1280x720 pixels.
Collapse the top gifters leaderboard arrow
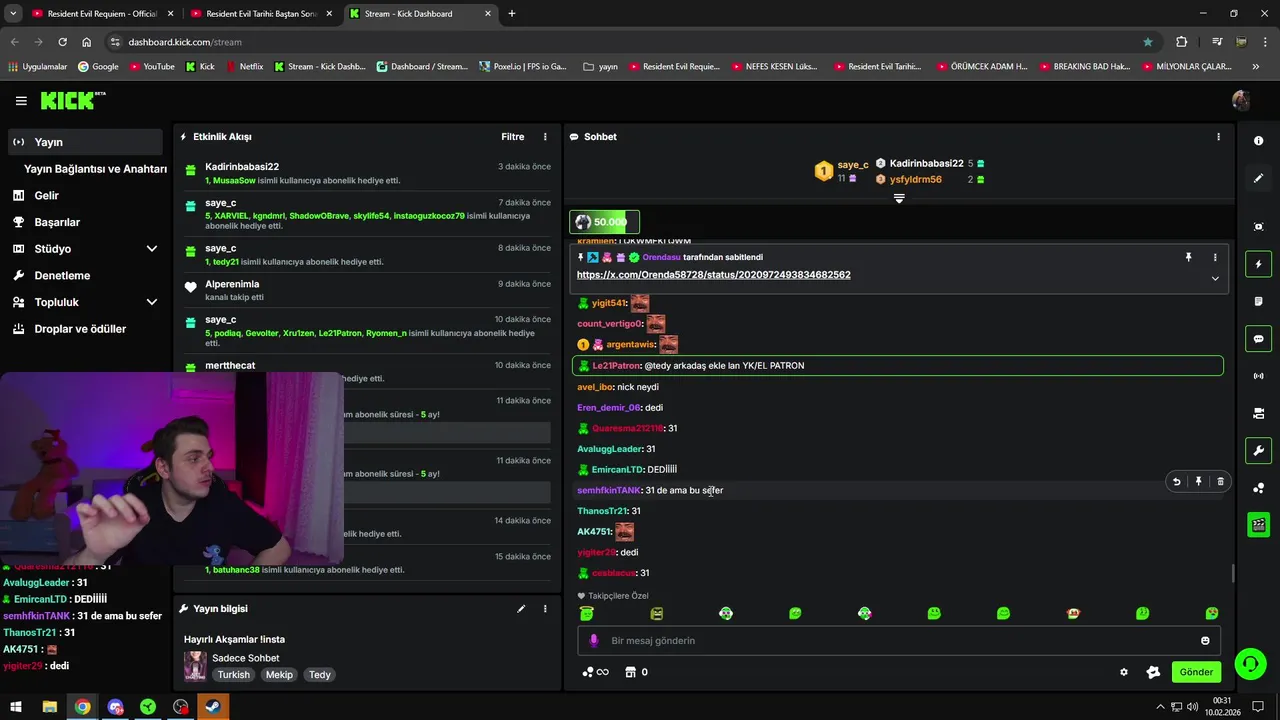point(899,198)
